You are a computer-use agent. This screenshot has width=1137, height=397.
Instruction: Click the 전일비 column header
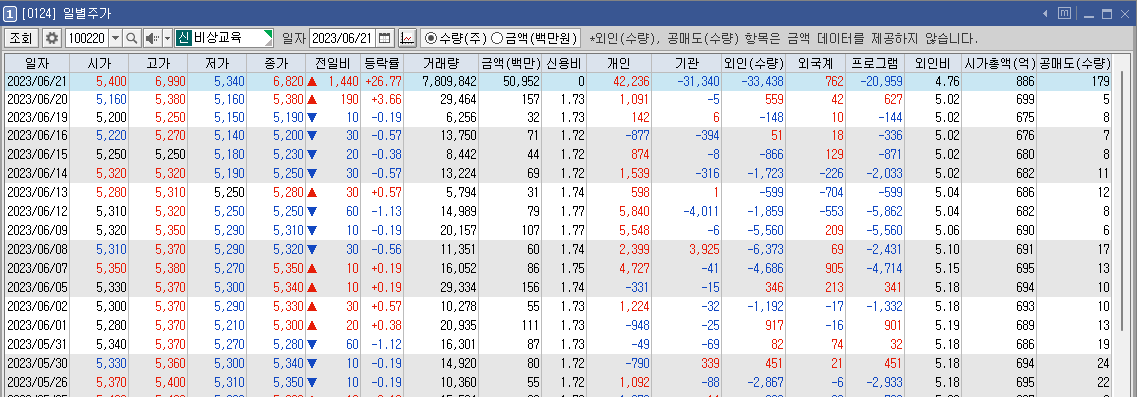tap(333, 63)
